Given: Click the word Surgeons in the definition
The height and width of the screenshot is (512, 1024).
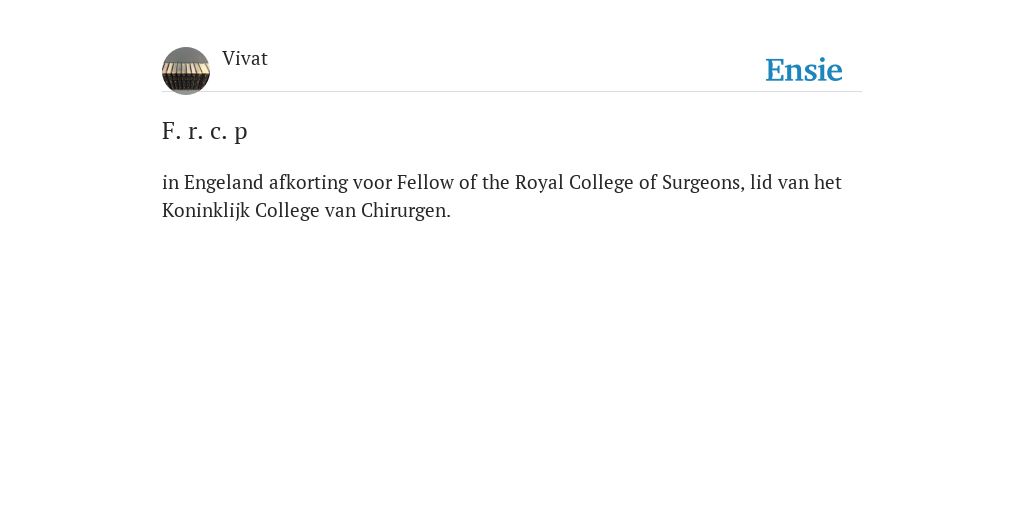Looking at the screenshot, I should pos(703,183).
